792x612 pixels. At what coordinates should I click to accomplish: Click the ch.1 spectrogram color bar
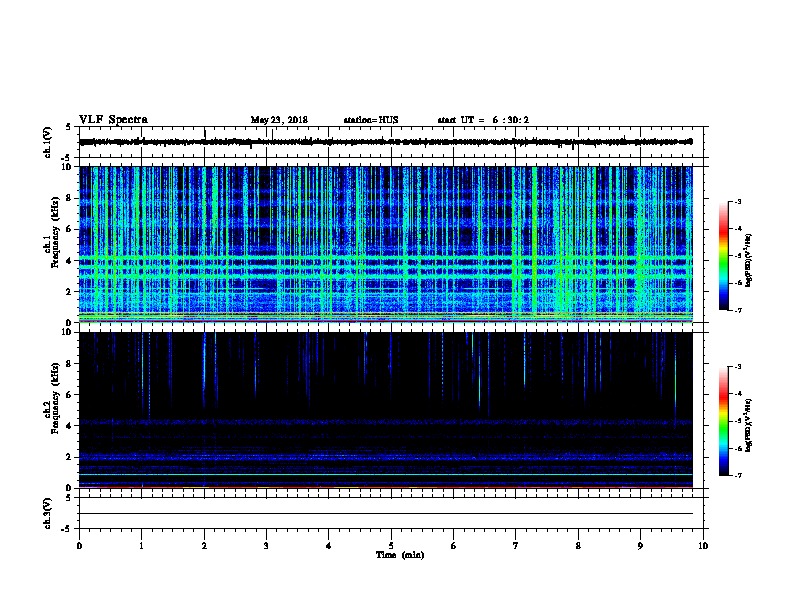tap(723, 256)
